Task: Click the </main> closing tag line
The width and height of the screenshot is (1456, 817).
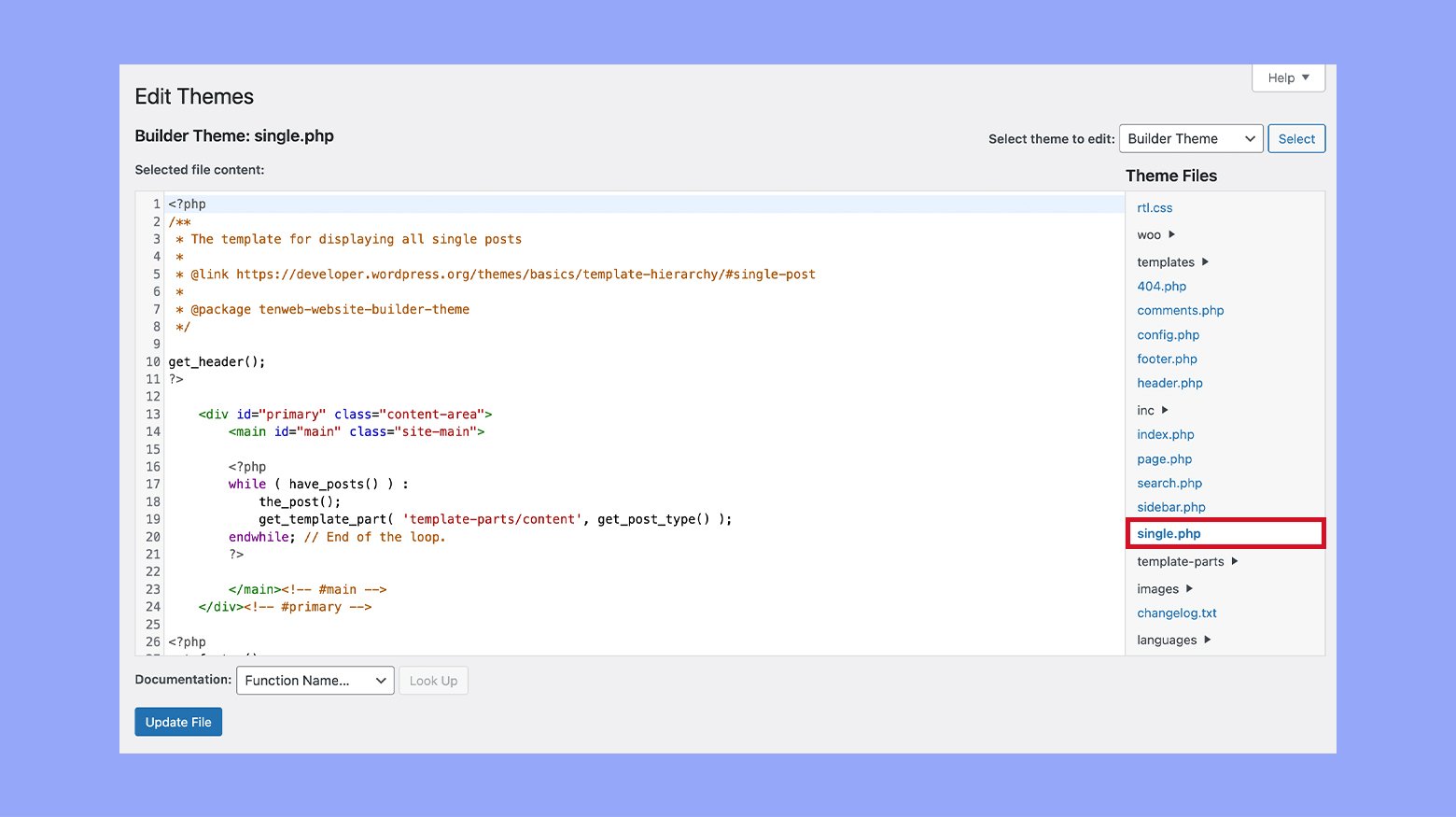Action: click(307, 590)
